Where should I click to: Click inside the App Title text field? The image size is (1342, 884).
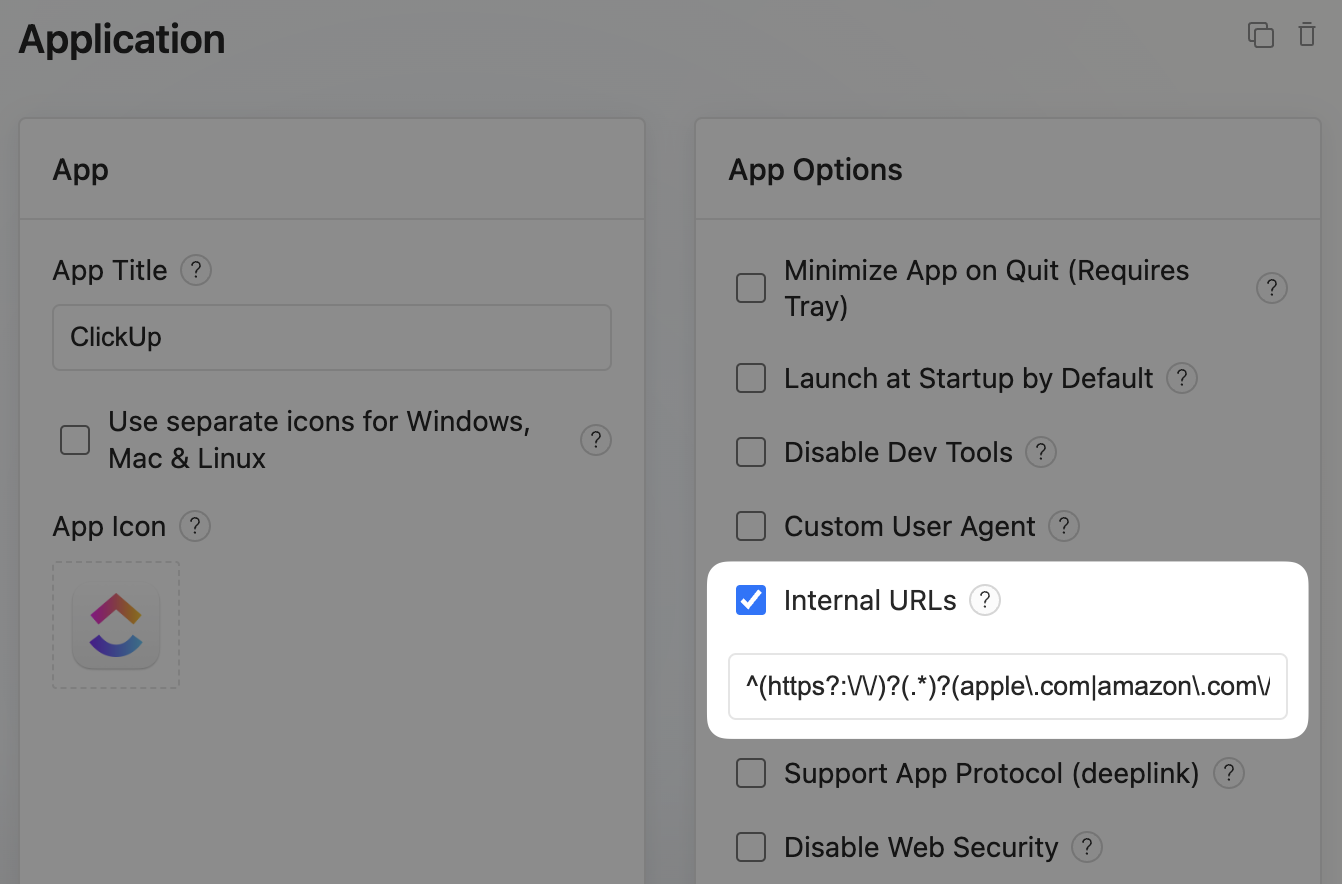point(331,337)
